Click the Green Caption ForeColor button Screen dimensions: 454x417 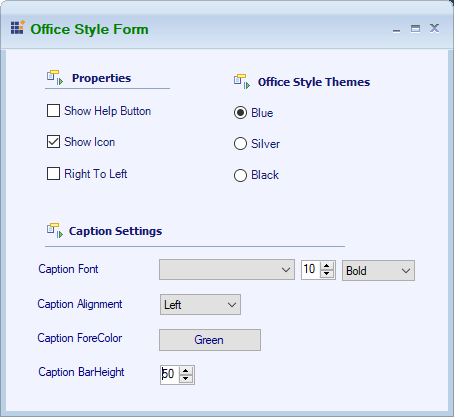[x=210, y=340]
